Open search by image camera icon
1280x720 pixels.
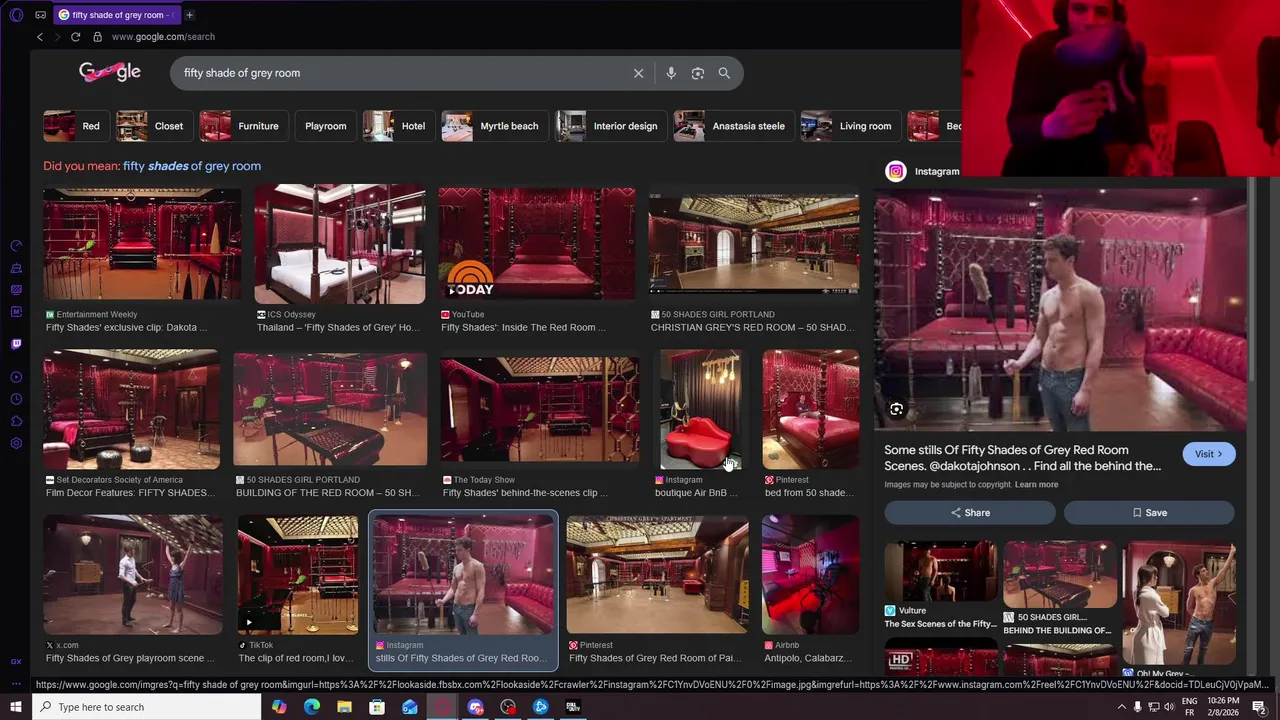point(698,73)
